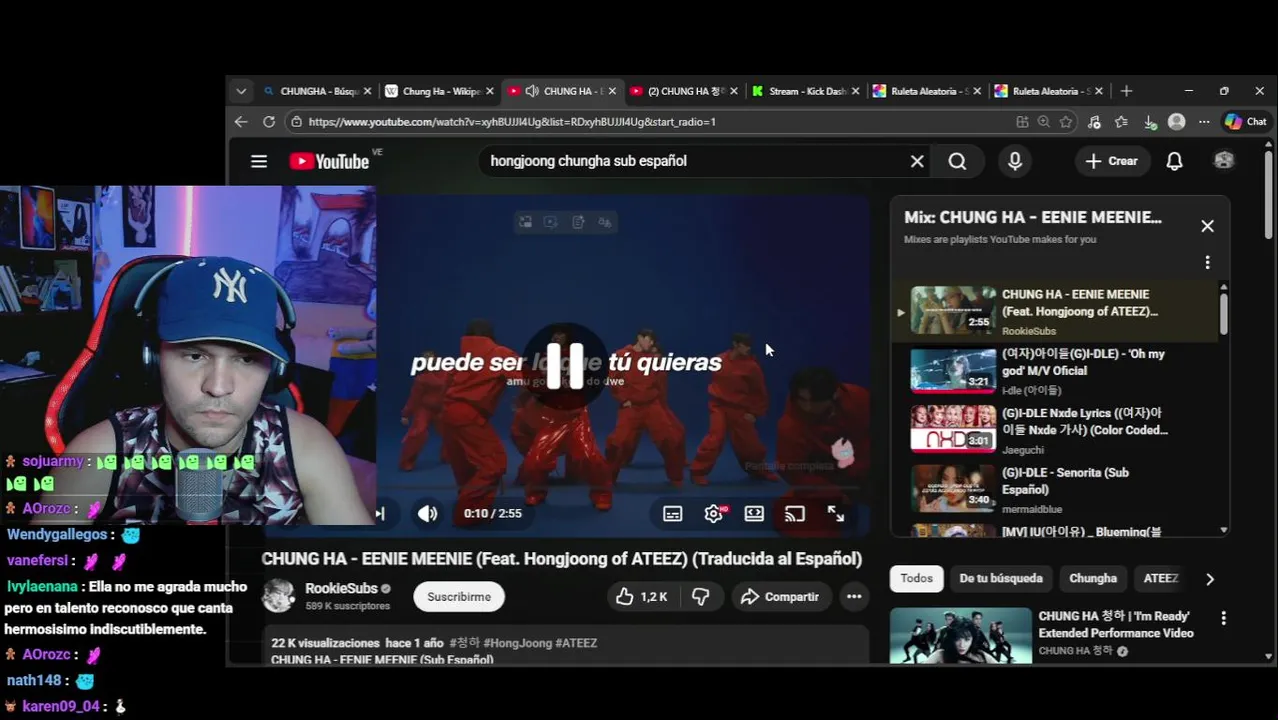This screenshot has width=1278, height=720.
Task: Select the Todos filter chip
Action: pyautogui.click(x=916, y=578)
